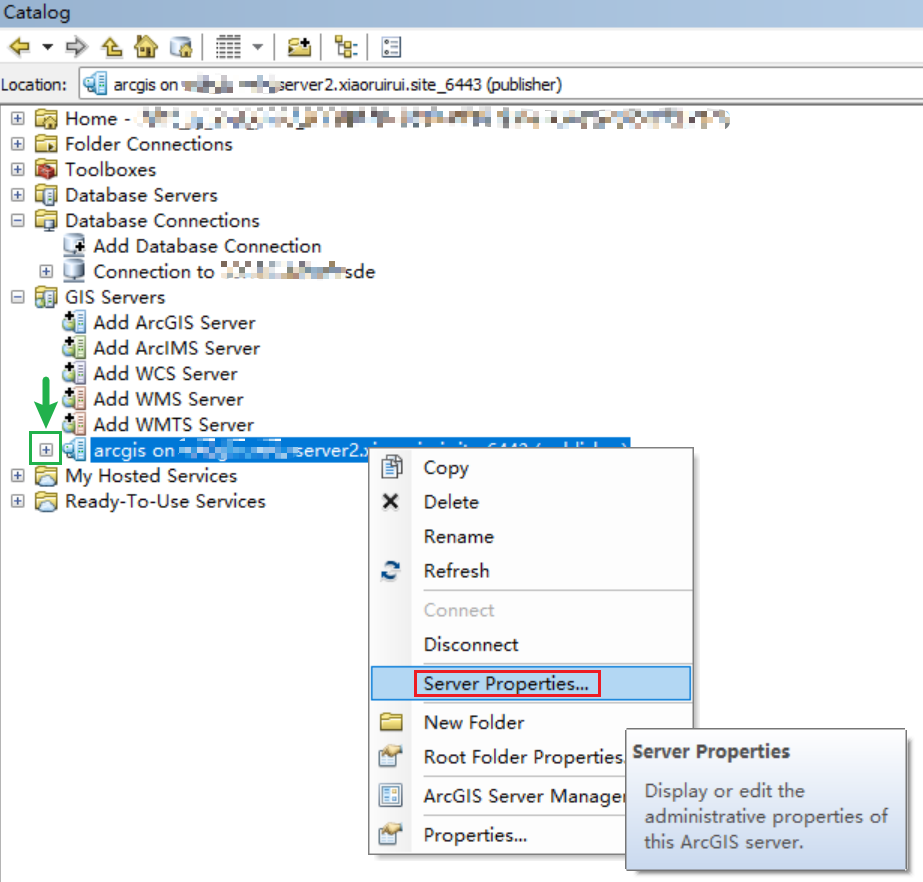This screenshot has height=882, width=923.
Task: Open the view mode dropdown arrow
Action: click(x=257, y=47)
